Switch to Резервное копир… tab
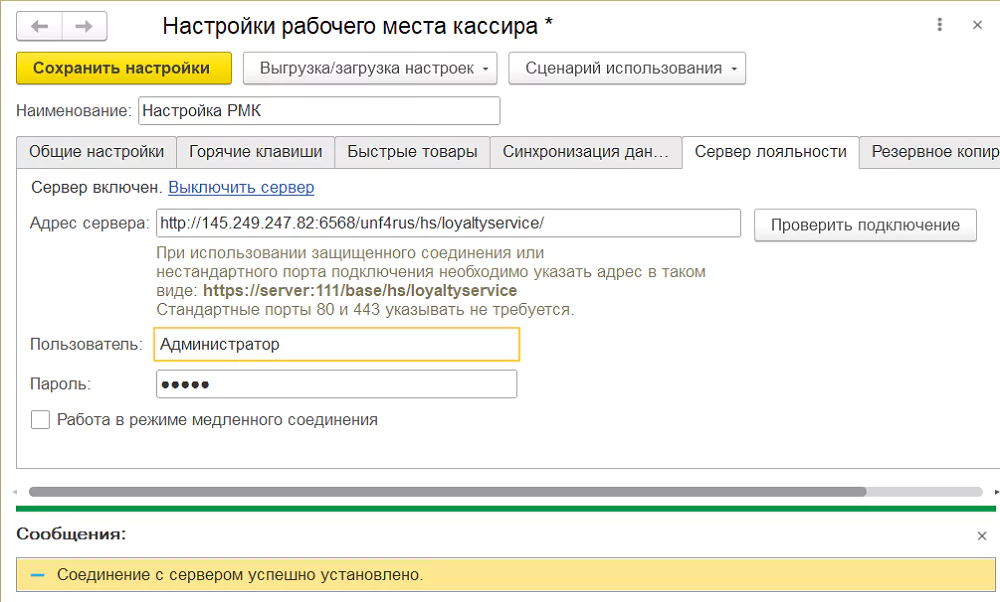1000x602 pixels. coord(930,152)
